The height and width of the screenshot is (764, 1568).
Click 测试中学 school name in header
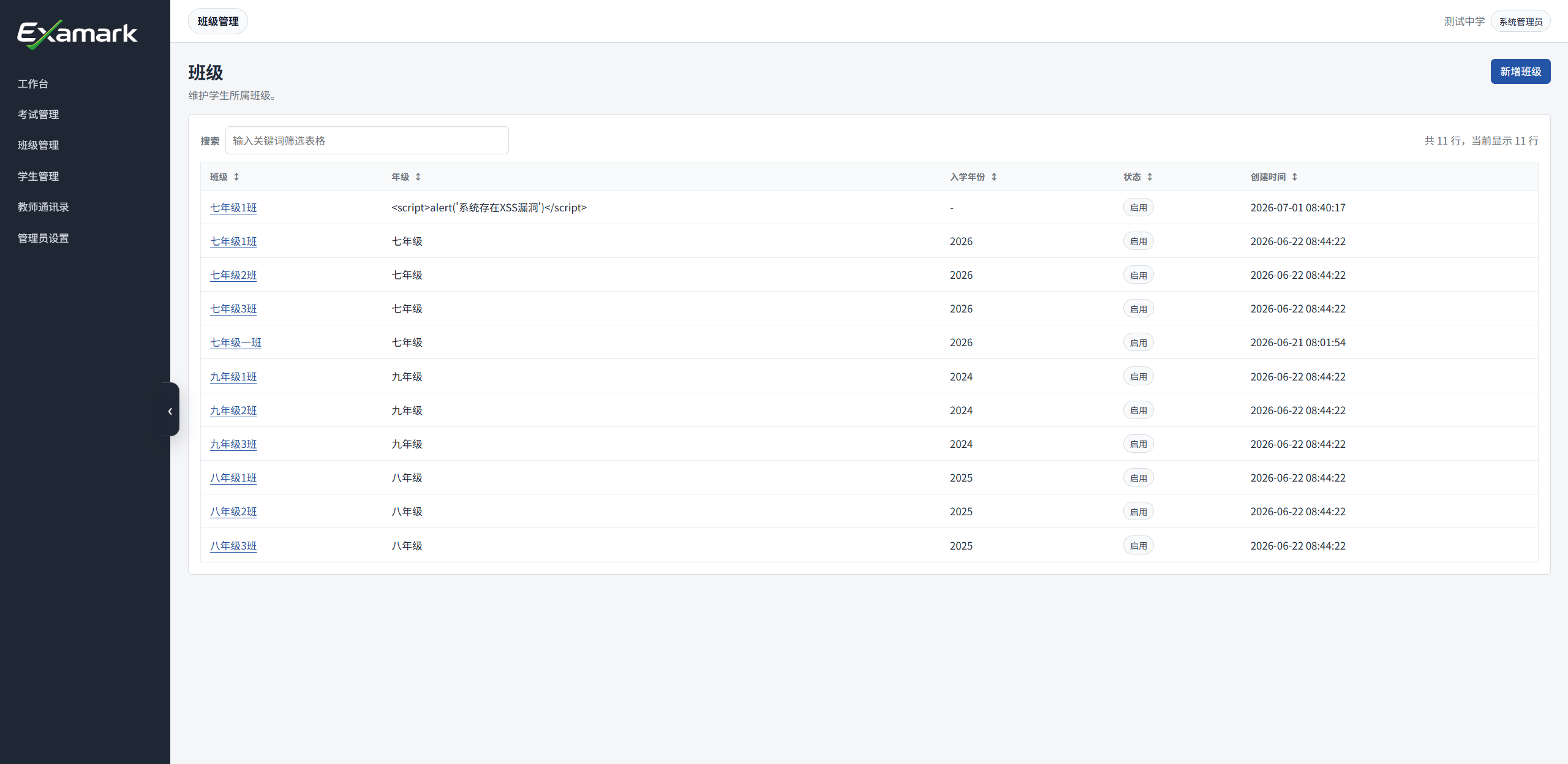1464,21
